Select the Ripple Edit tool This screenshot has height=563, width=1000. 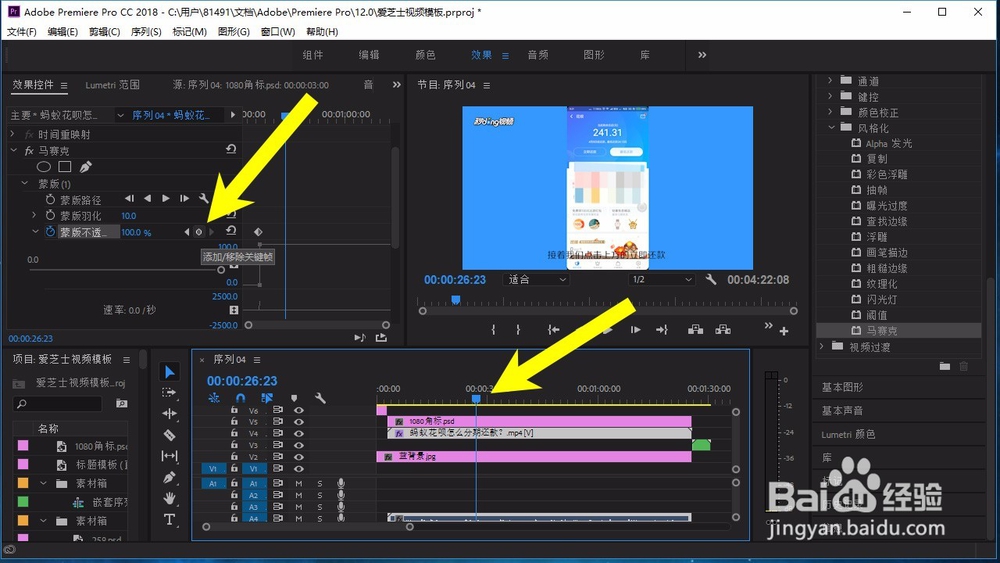(169, 414)
